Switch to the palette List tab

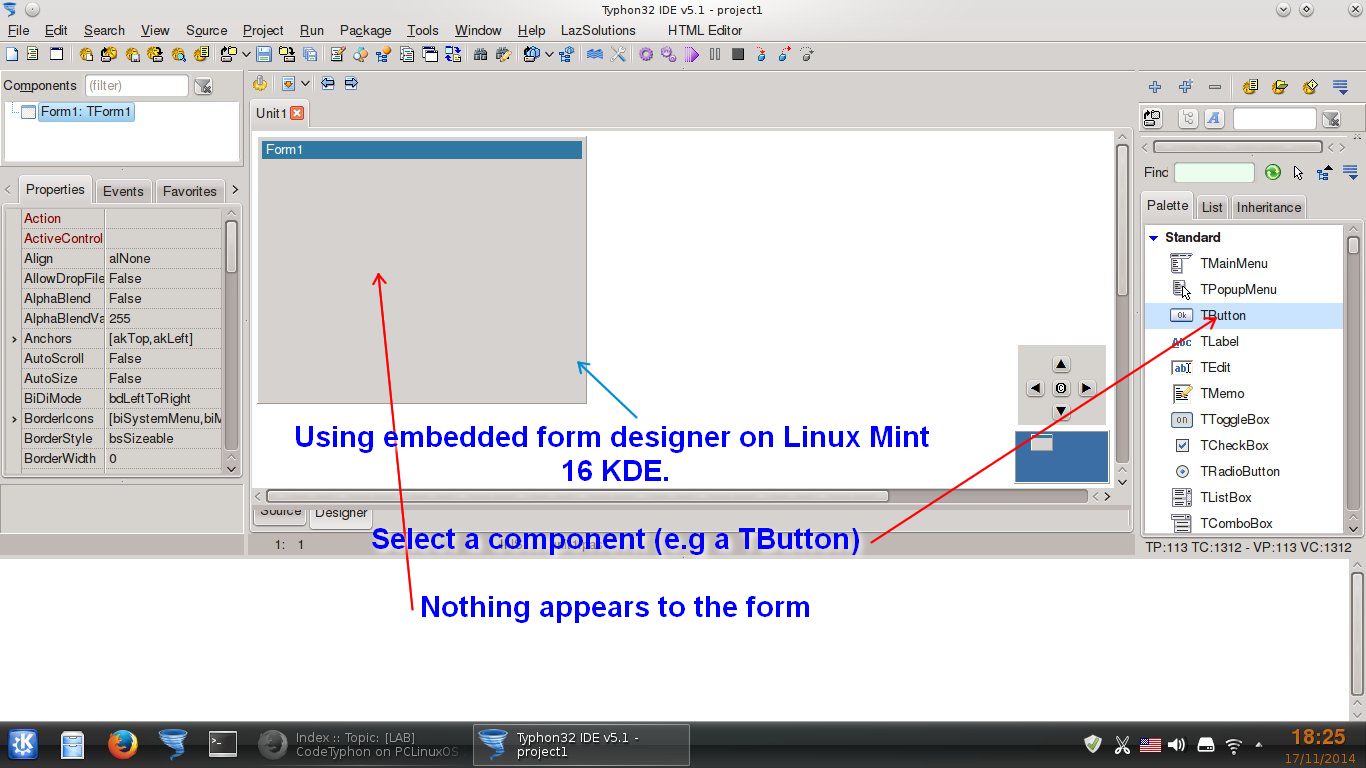coord(1212,207)
